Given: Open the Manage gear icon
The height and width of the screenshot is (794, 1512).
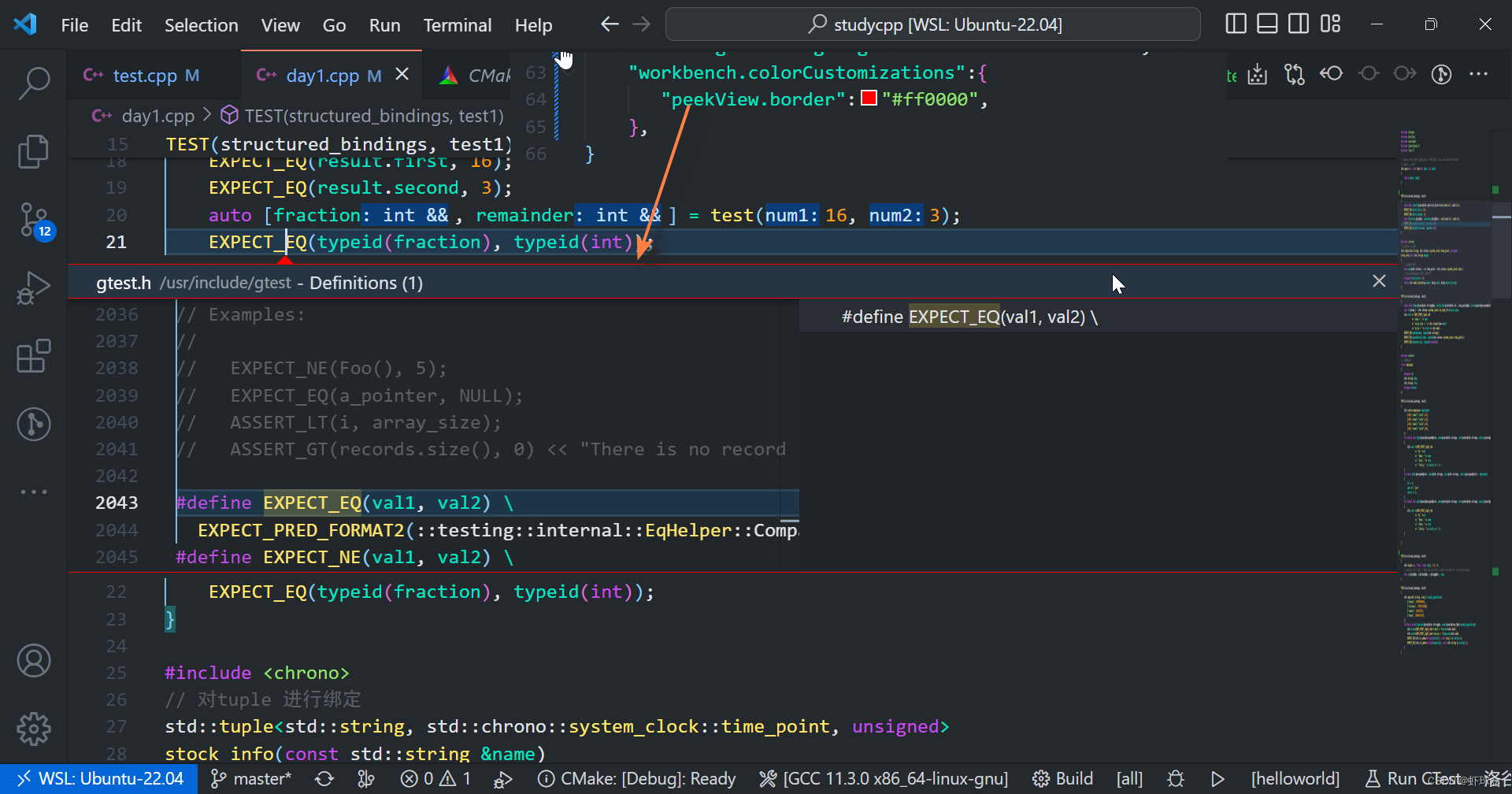Looking at the screenshot, I should tap(34, 729).
